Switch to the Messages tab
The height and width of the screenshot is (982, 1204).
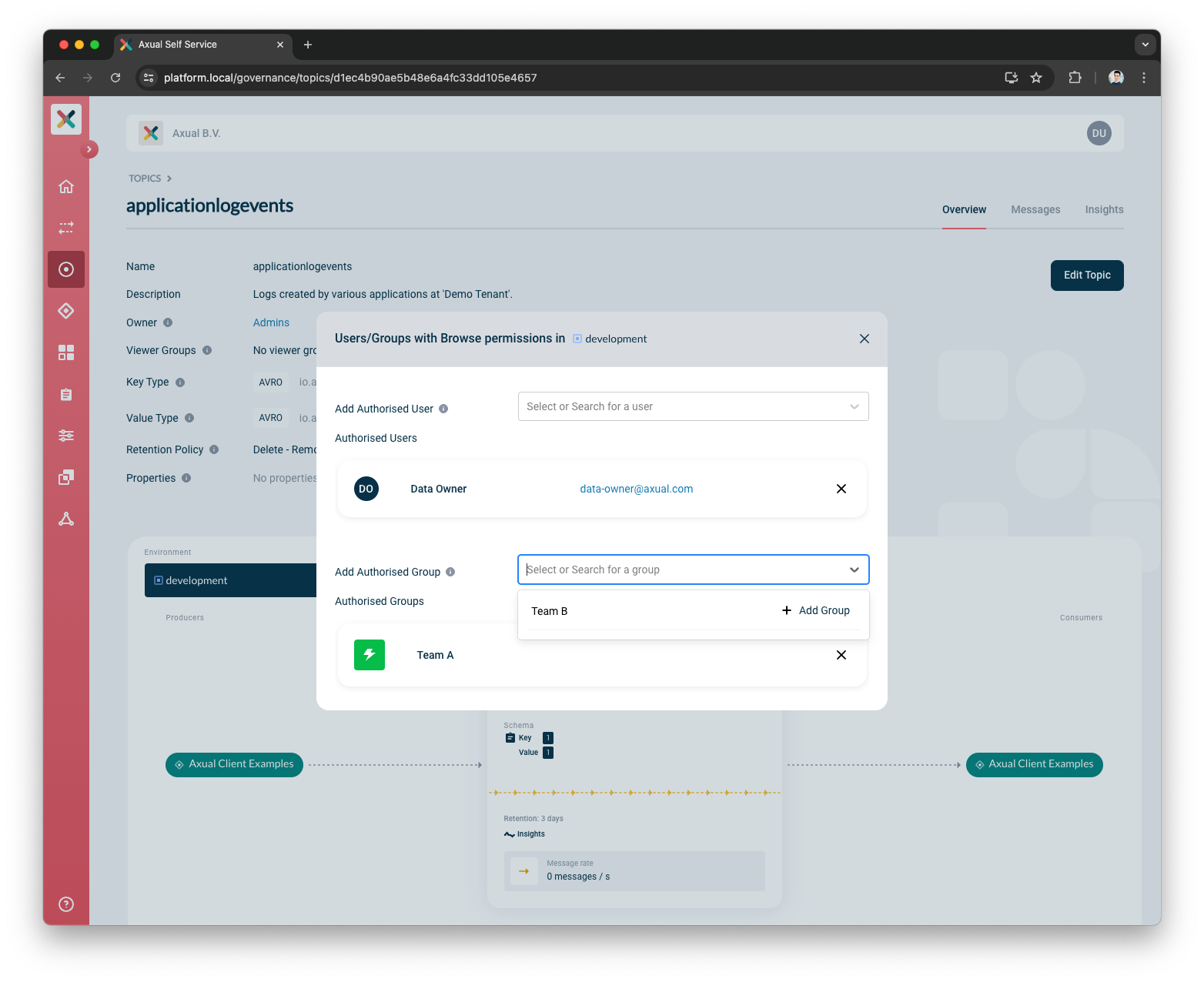point(1035,209)
